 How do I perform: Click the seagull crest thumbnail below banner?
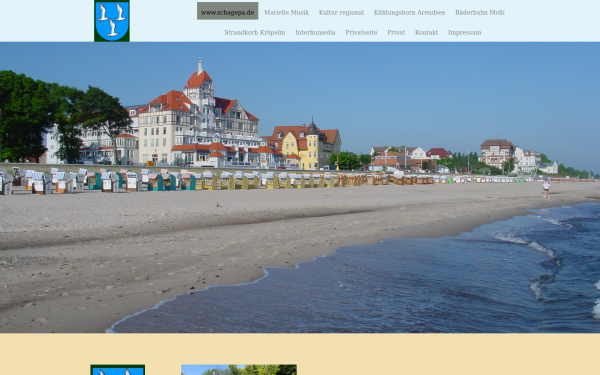118,370
